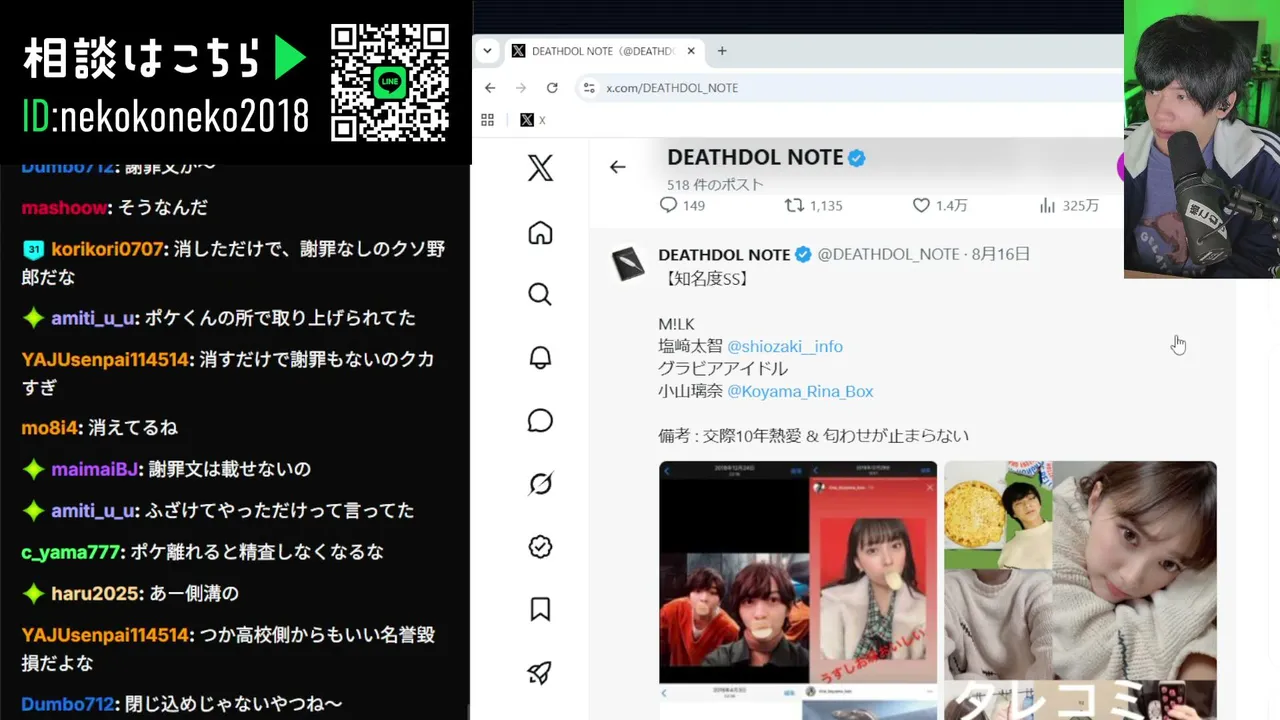Click the LINE QR code in the overlay
This screenshot has width=1280, height=720.
coord(390,83)
